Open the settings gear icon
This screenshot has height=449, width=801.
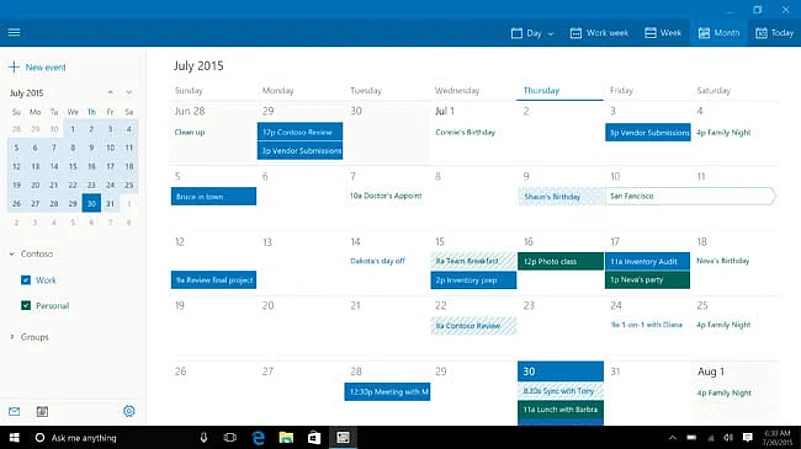(129, 411)
